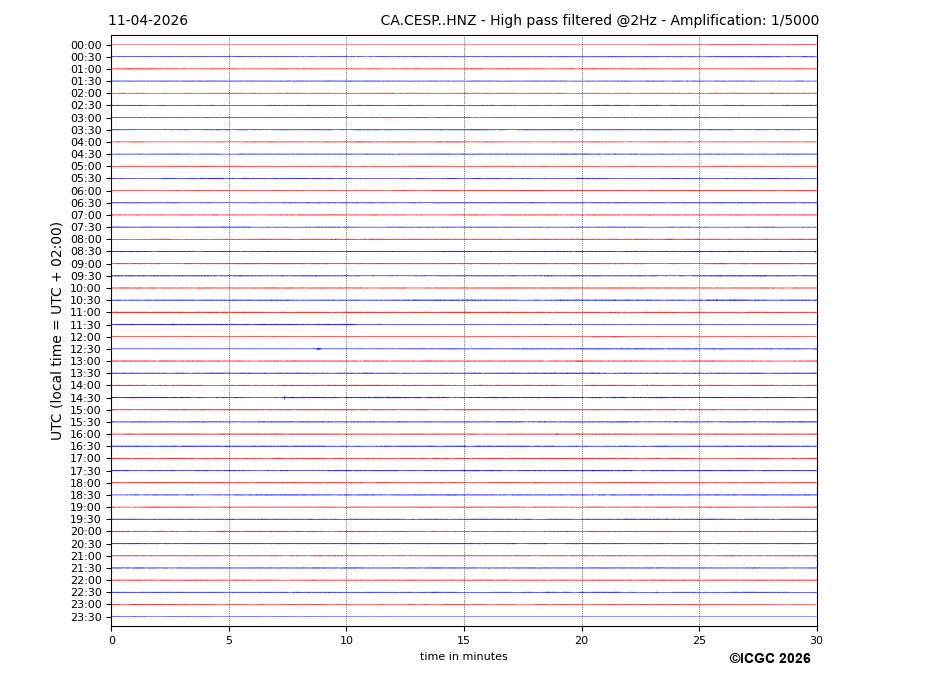This screenshot has width=927, height=696.
Task: Select the 12:00 row label
Action: pos(86,337)
